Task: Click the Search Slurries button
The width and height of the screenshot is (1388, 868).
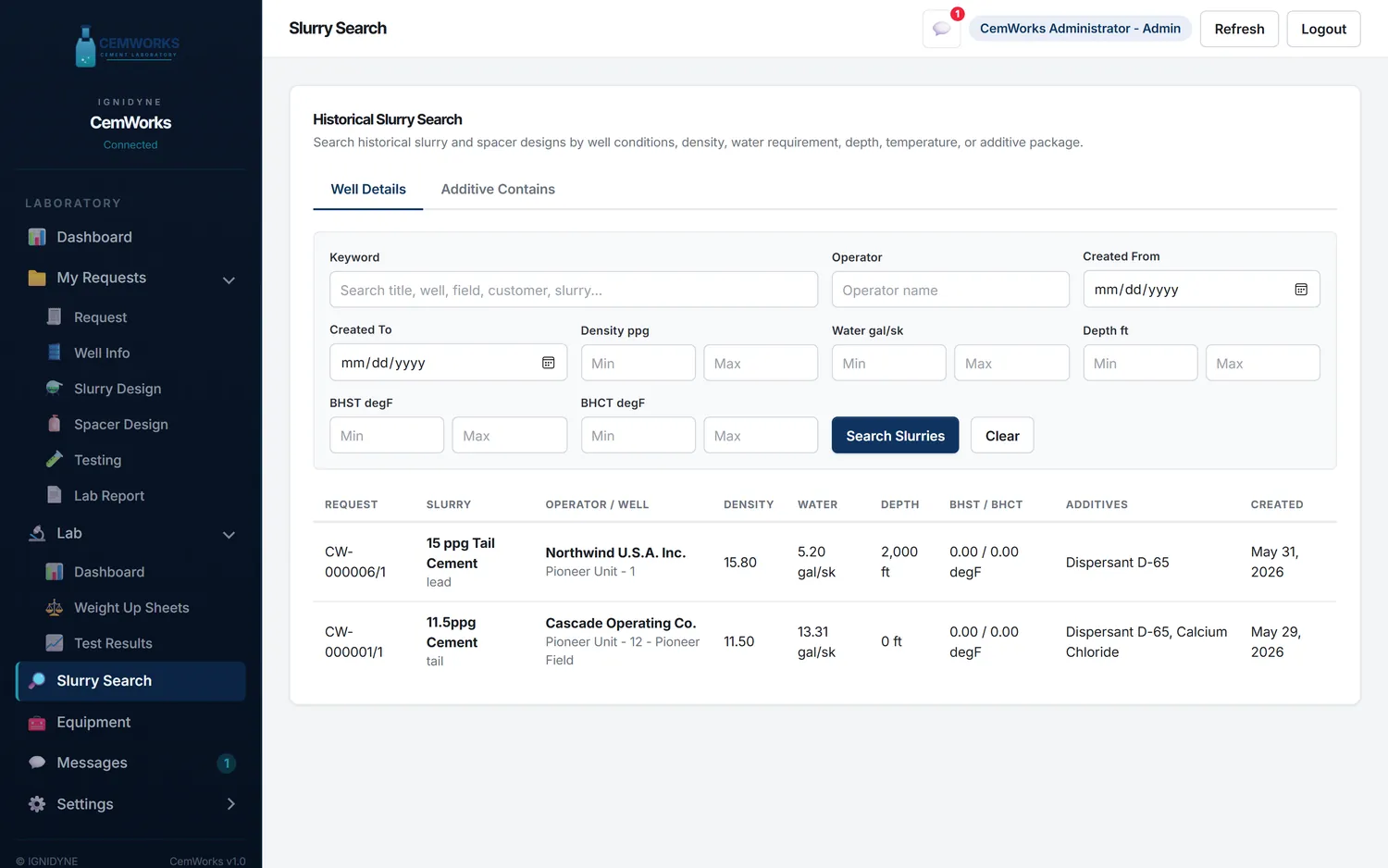Action: click(x=895, y=436)
